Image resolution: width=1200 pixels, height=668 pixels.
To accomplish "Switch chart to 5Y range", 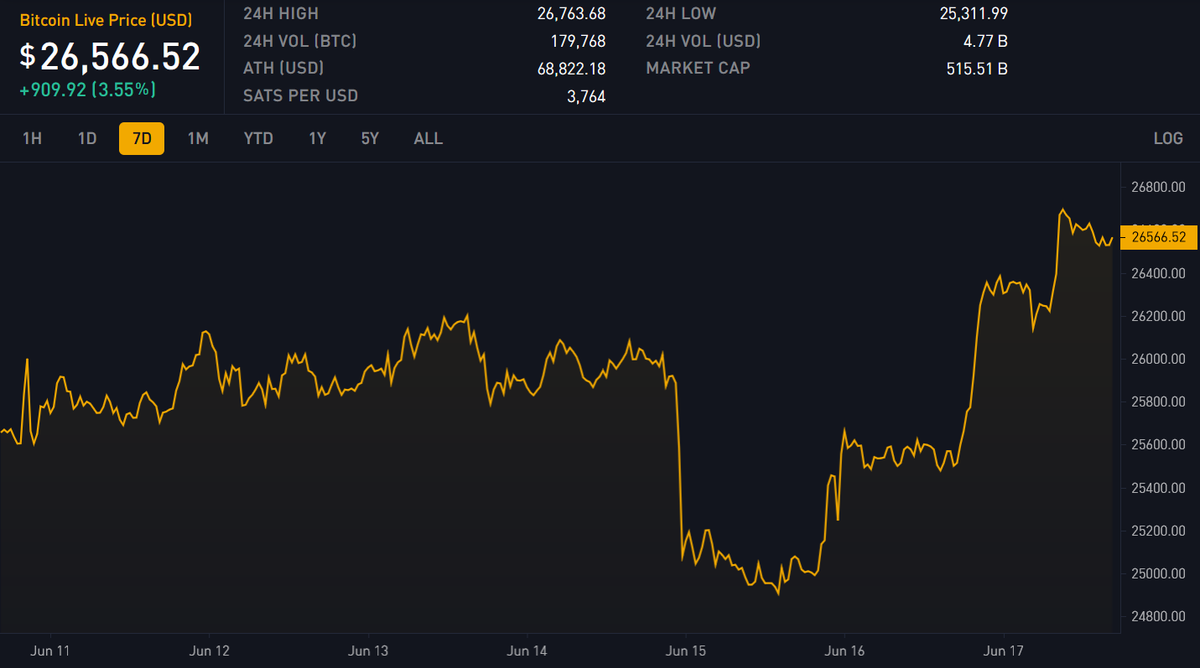I will [370, 139].
